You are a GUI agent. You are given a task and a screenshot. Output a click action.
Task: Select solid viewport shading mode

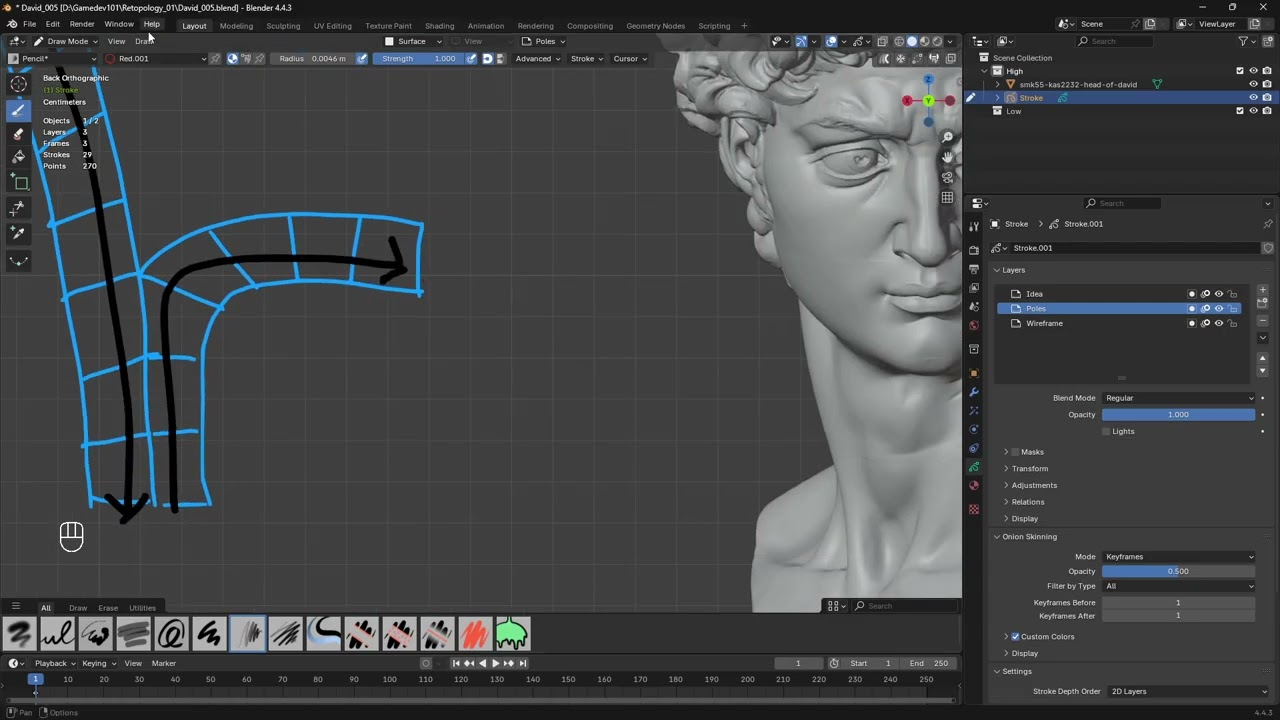(x=911, y=41)
